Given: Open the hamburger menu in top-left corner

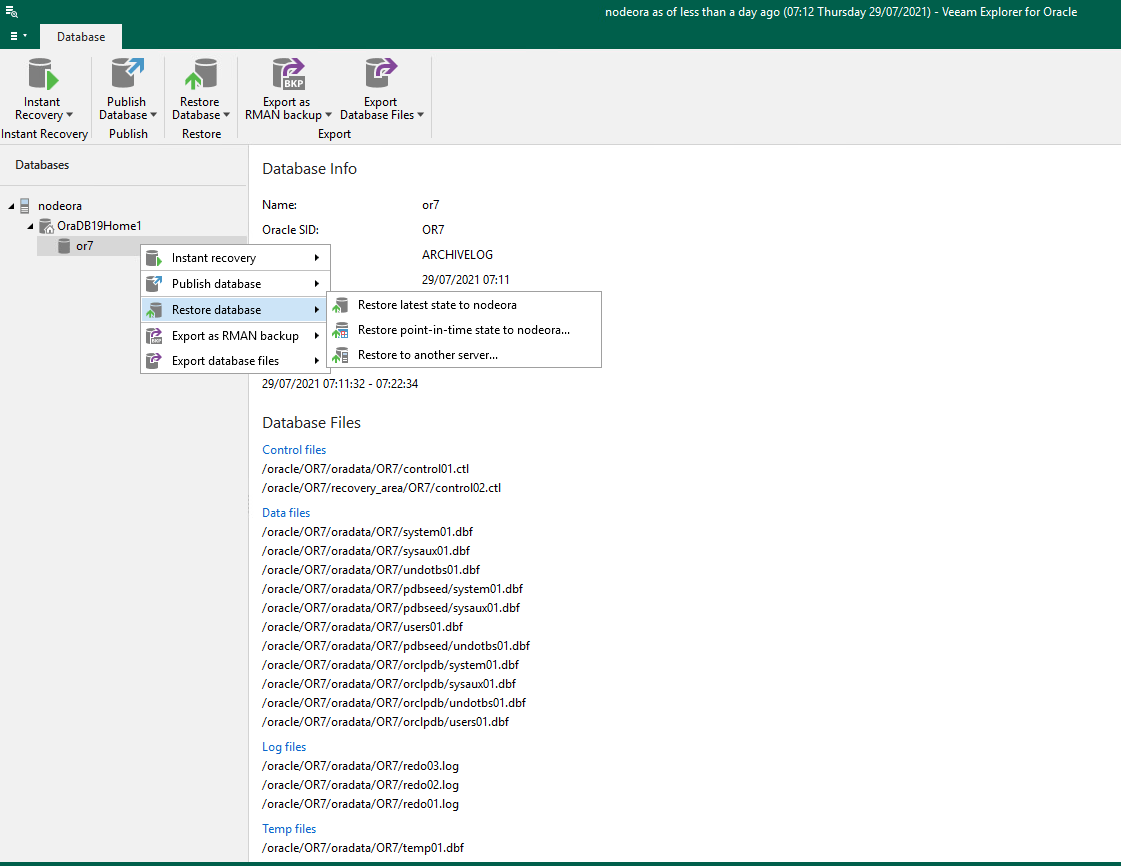Looking at the screenshot, I should tap(15, 35).
